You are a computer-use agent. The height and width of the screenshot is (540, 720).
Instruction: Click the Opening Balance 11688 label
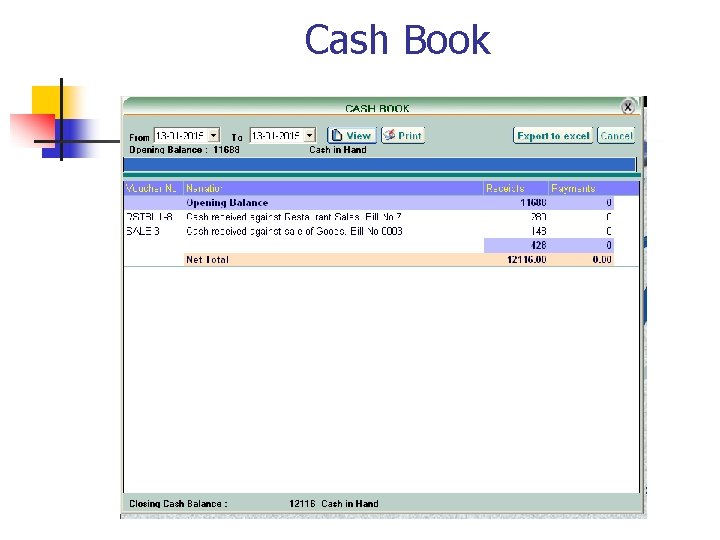click(184, 150)
